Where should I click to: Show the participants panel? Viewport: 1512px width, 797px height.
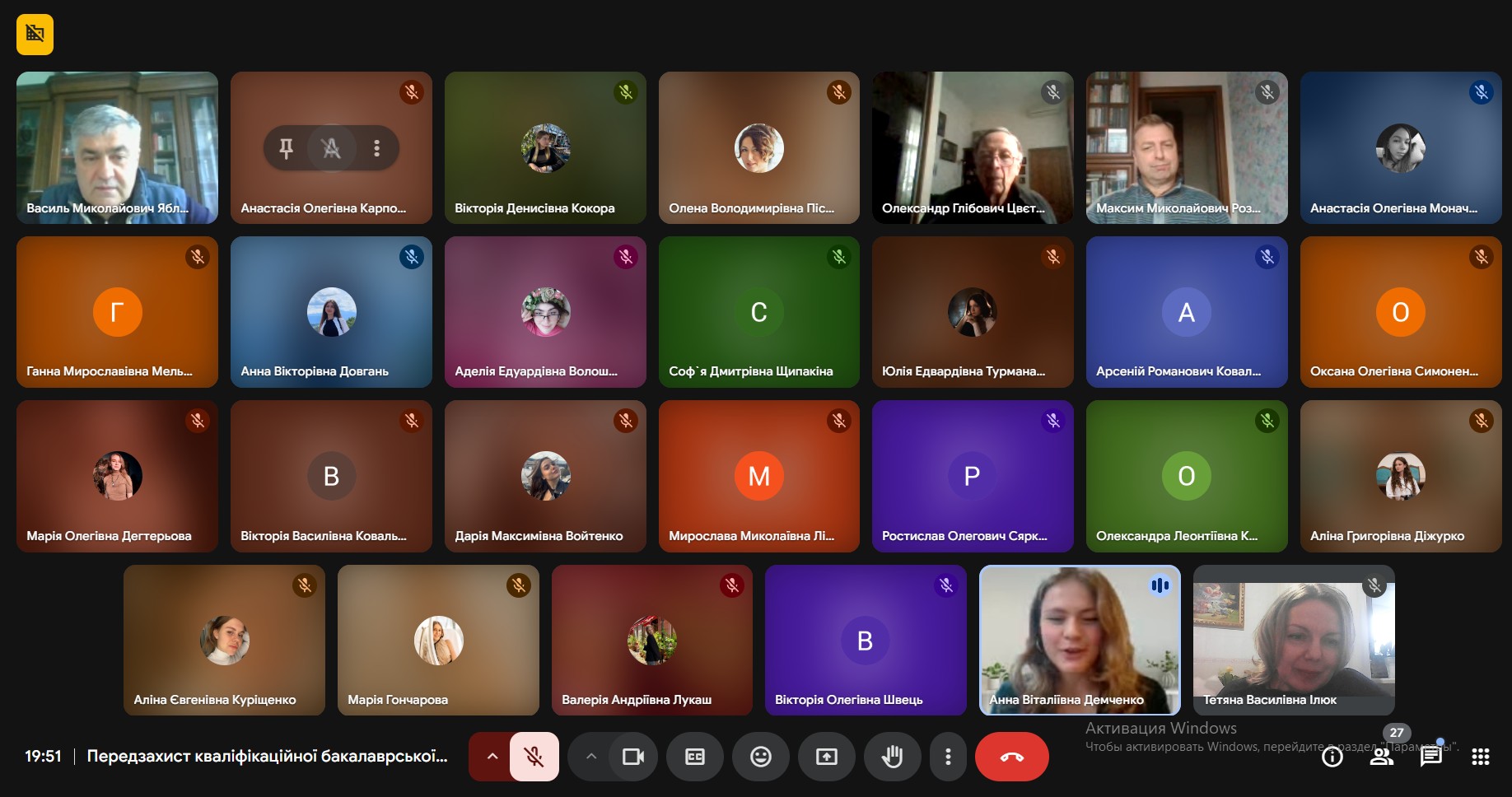pyautogui.click(x=1381, y=757)
